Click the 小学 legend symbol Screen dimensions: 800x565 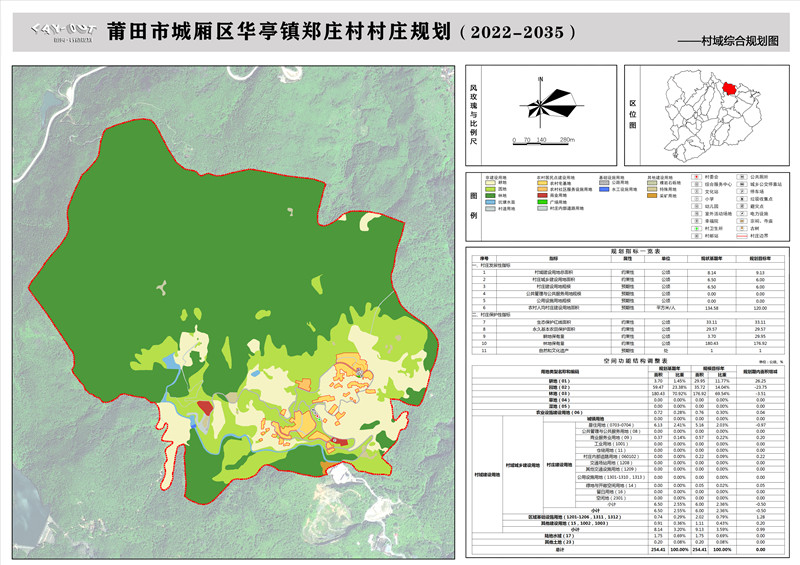click(x=696, y=198)
